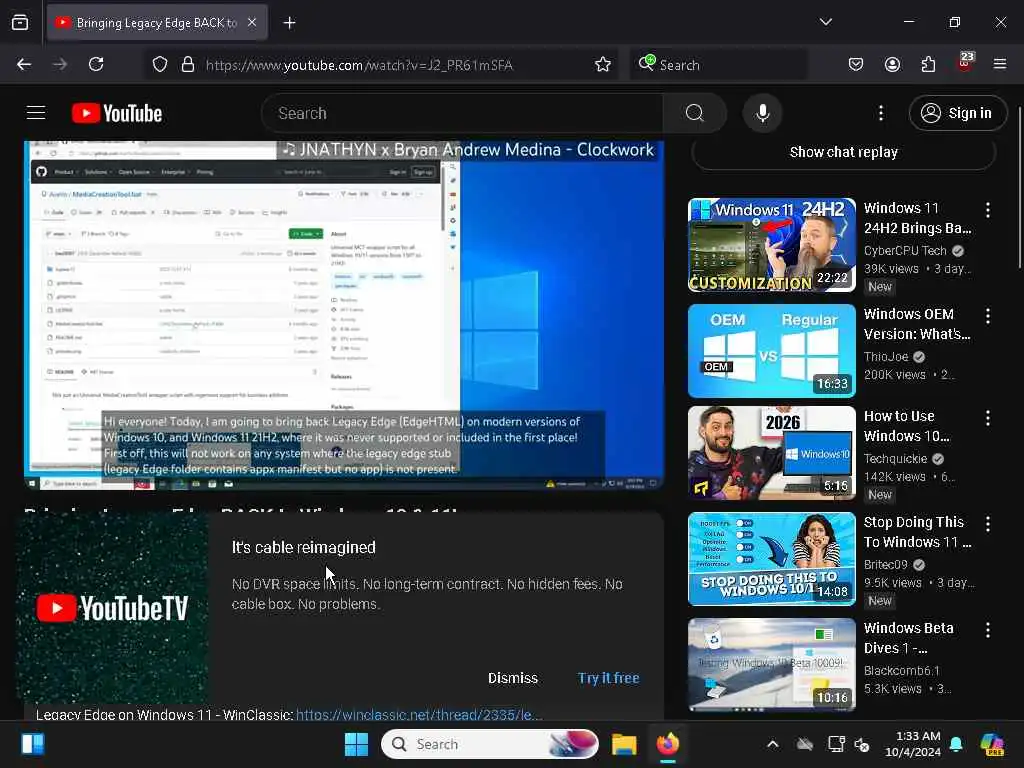
Task: Open the Firefox account icon
Action: [892, 64]
